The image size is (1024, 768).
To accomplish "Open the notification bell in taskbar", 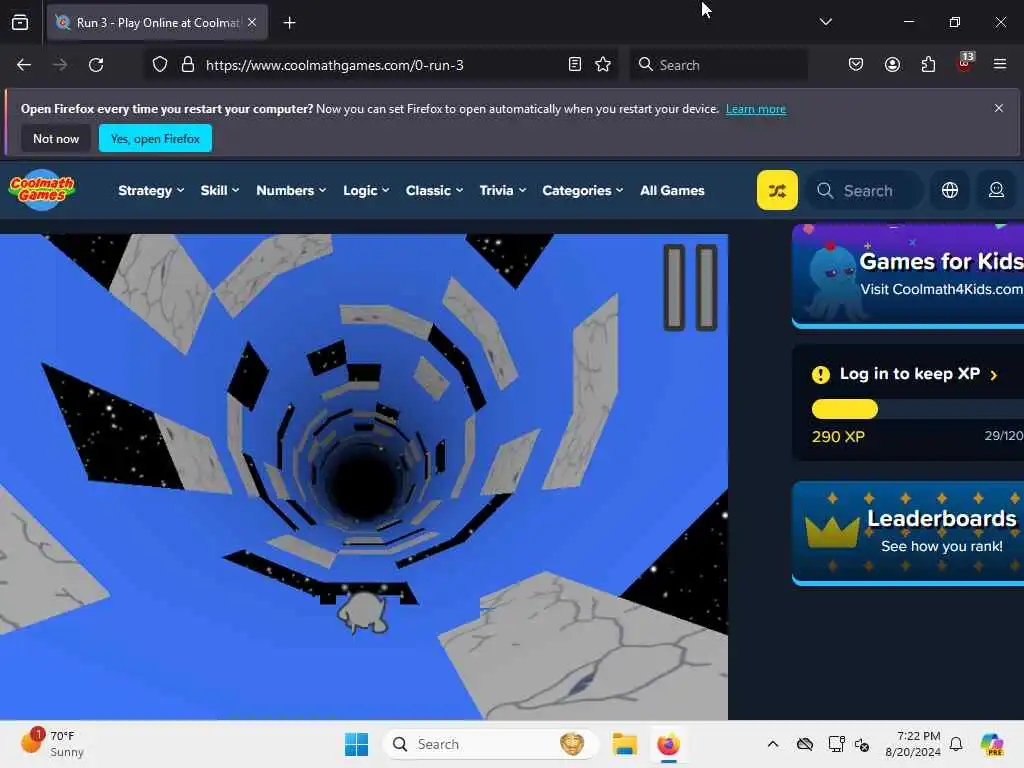I will (956, 744).
